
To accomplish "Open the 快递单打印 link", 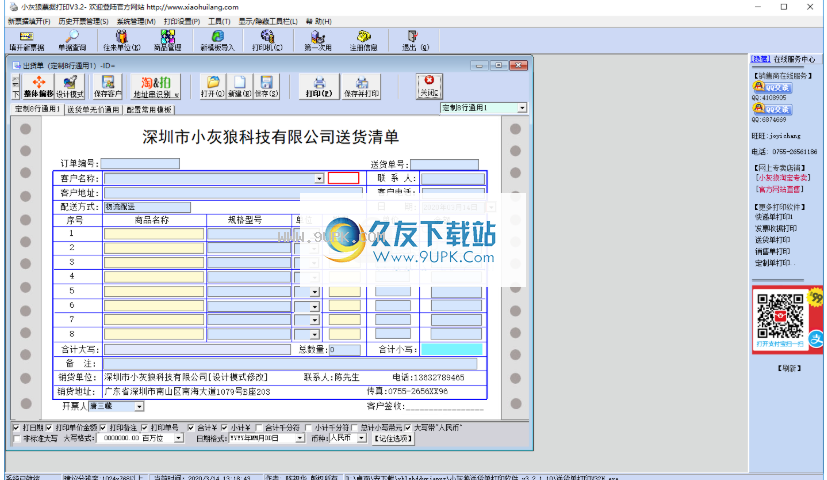I will pyautogui.click(x=774, y=217).
